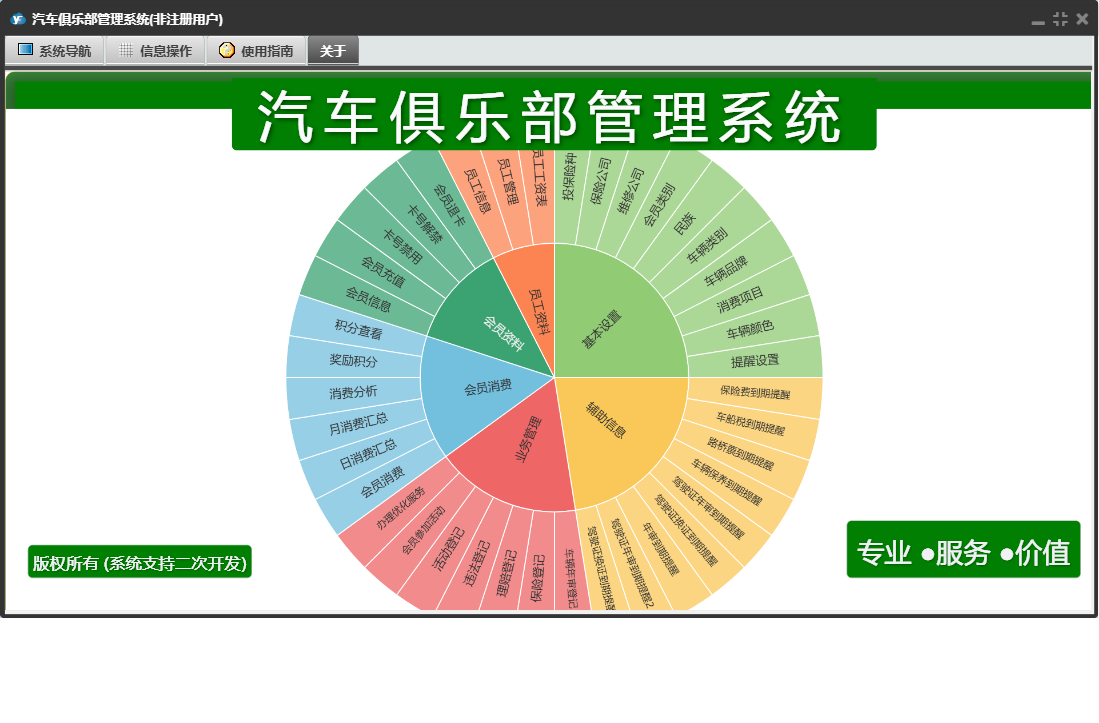1099x723 pixels.
Task: Choose the 车辆年审登记 segment
Action: pos(571,577)
